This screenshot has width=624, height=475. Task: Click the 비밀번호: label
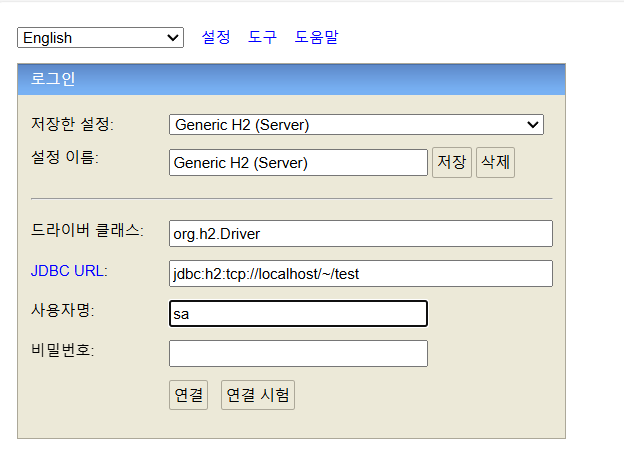[x=63, y=350]
